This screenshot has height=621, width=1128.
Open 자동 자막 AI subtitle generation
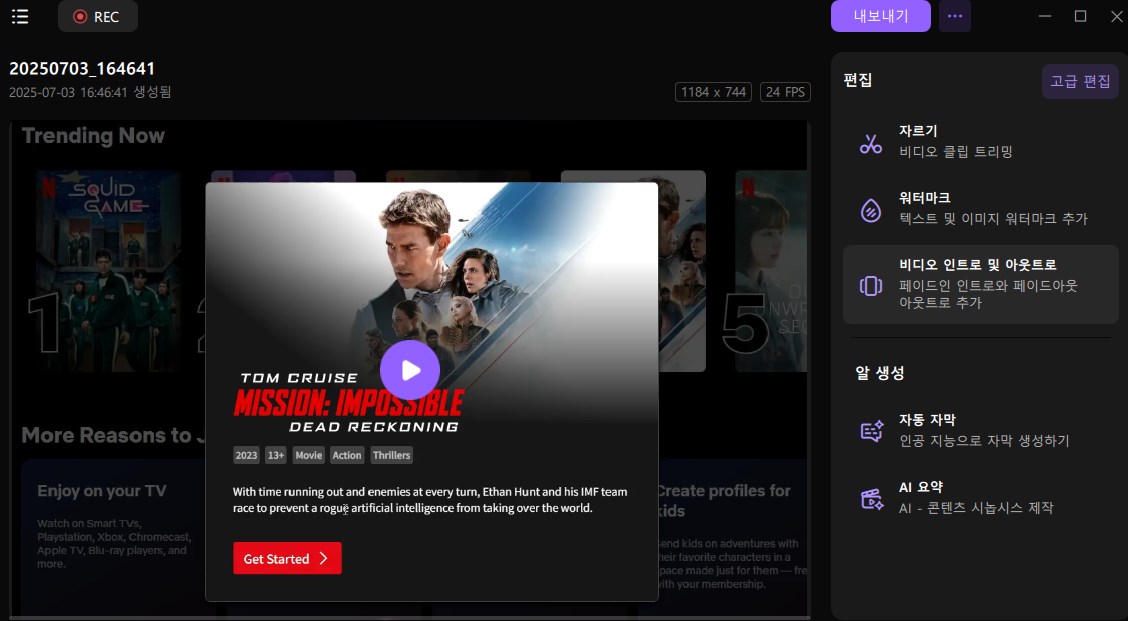(981, 430)
